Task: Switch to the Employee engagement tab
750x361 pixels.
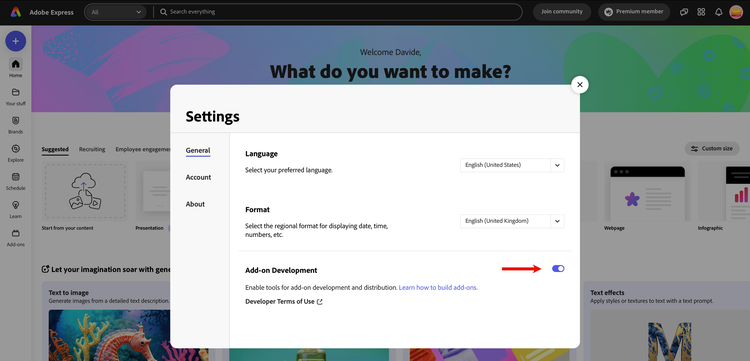Action: 143,149
